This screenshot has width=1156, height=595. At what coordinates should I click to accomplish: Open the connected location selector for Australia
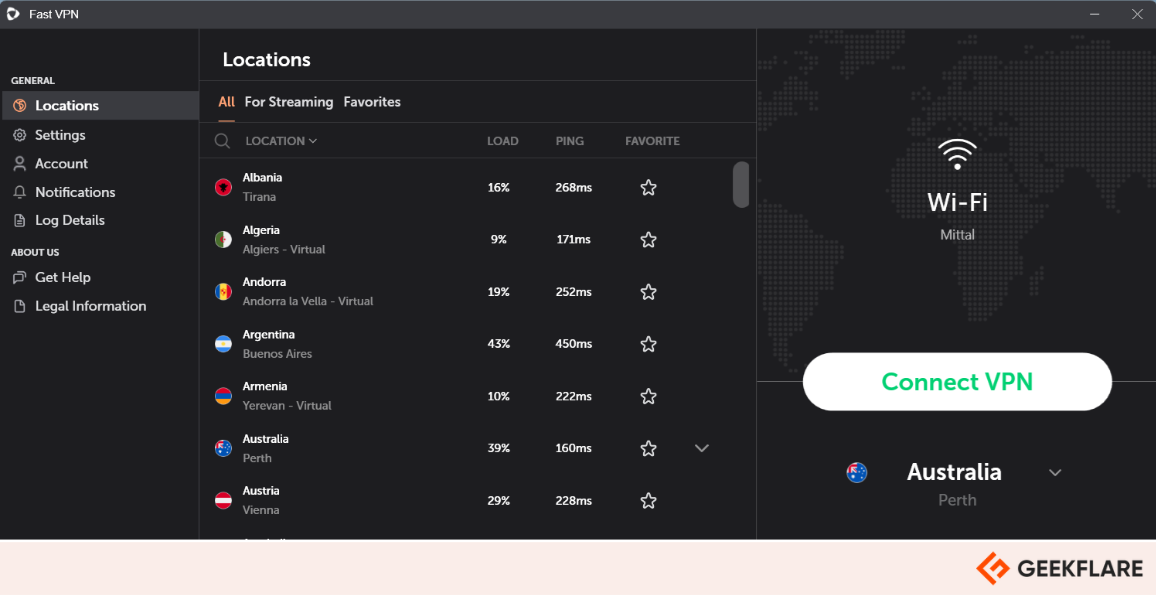(1055, 471)
